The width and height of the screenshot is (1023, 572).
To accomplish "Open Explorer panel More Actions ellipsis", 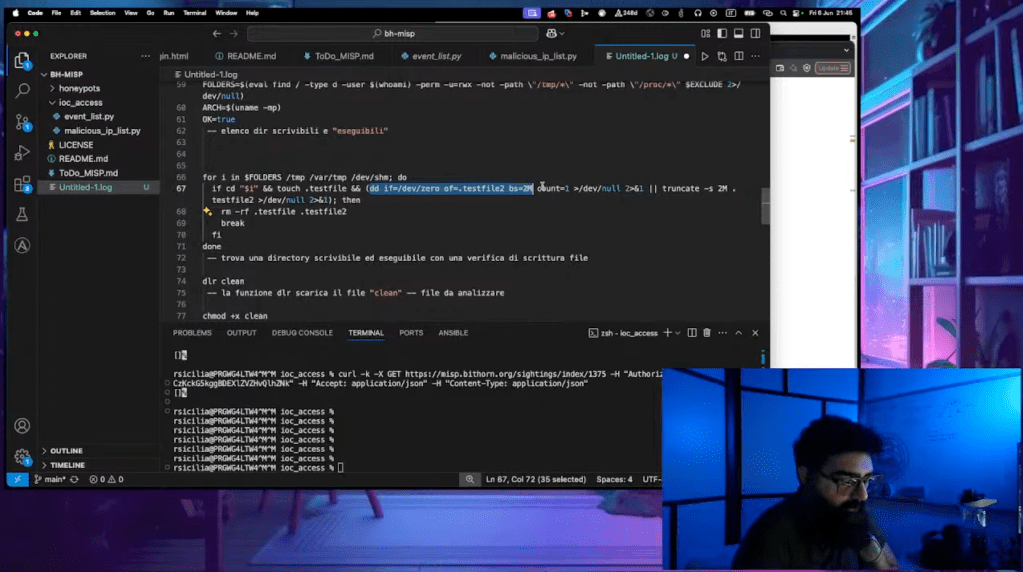I will pyautogui.click(x=145, y=56).
